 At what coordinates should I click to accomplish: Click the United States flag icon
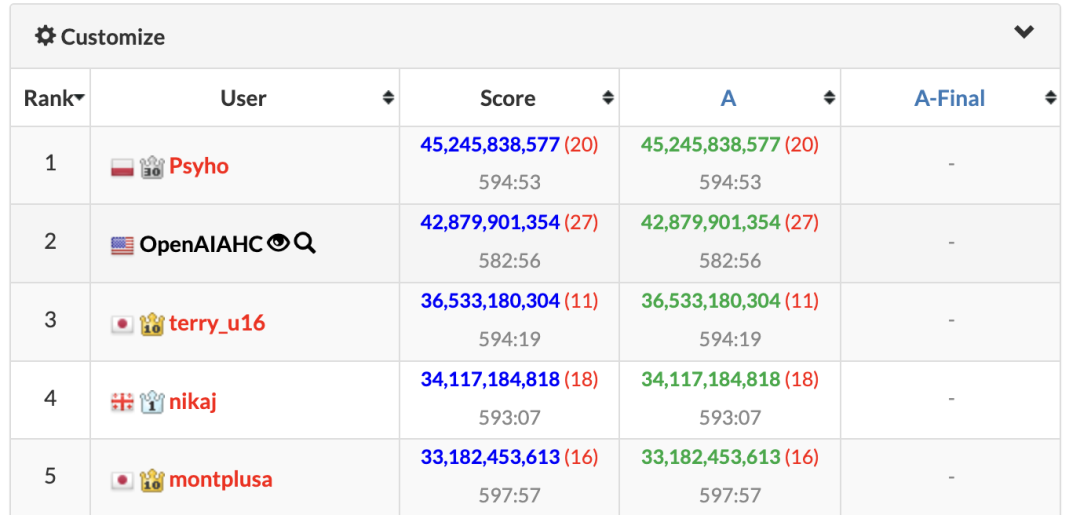[122, 245]
